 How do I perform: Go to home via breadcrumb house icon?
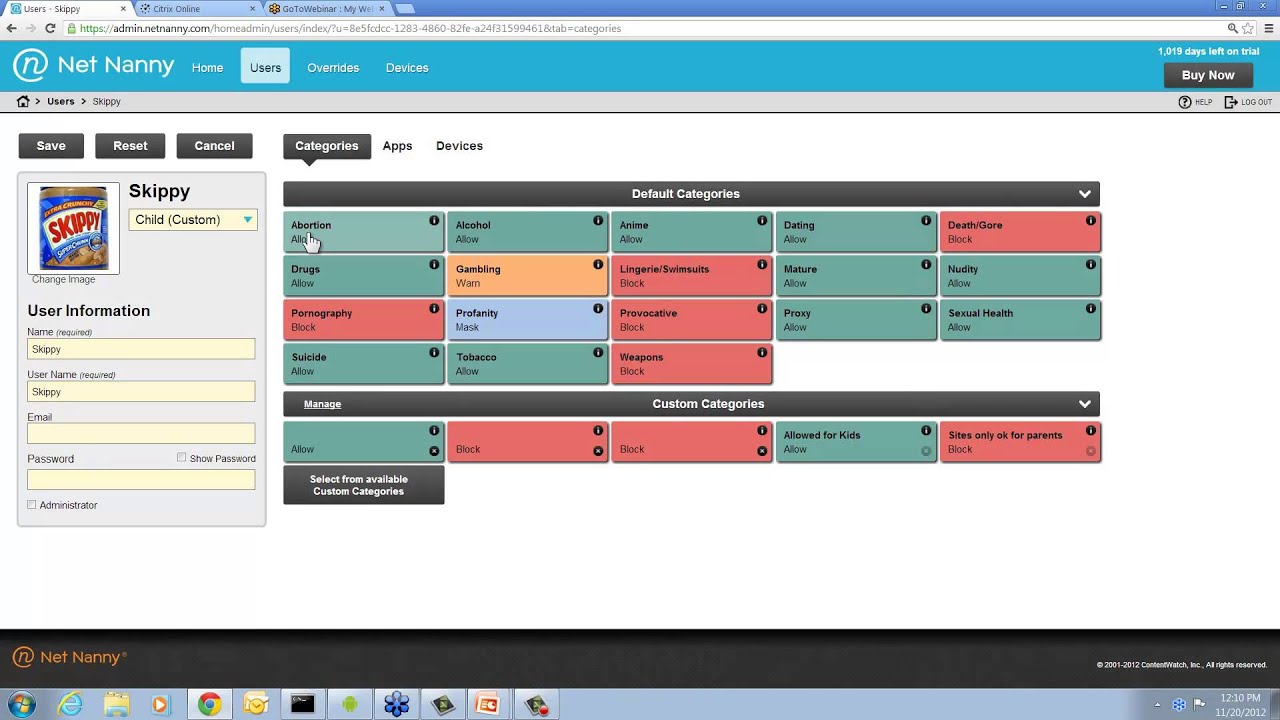pyautogui.click(x=23, y=101)
